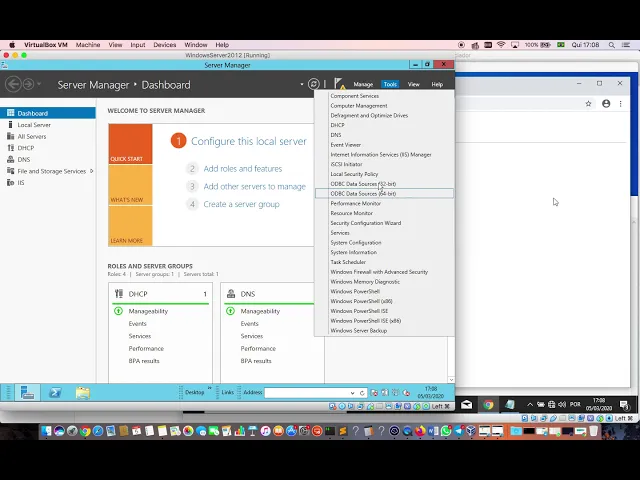The height and width of the screenshot is (480, 640).
Task: Open the DHCP role tile header
Action: tap(160, 294)
